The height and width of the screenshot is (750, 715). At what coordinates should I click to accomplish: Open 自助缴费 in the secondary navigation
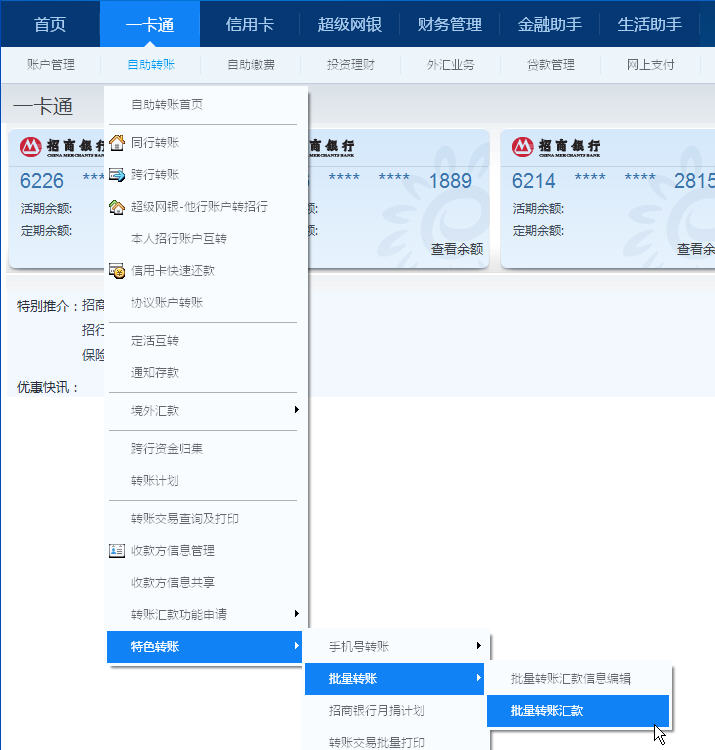click(250, 65)
